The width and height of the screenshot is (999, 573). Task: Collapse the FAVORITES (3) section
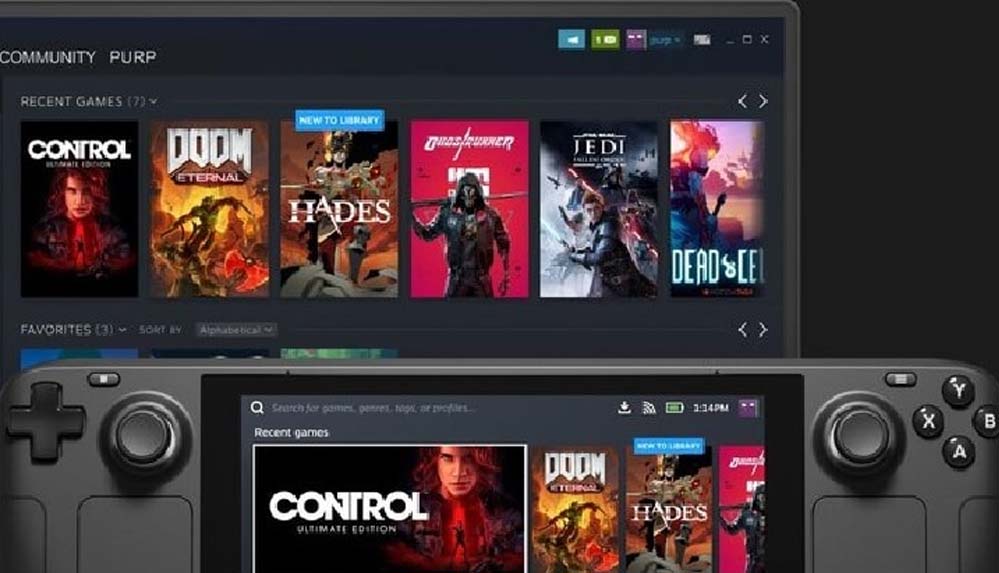click(122, 330)
